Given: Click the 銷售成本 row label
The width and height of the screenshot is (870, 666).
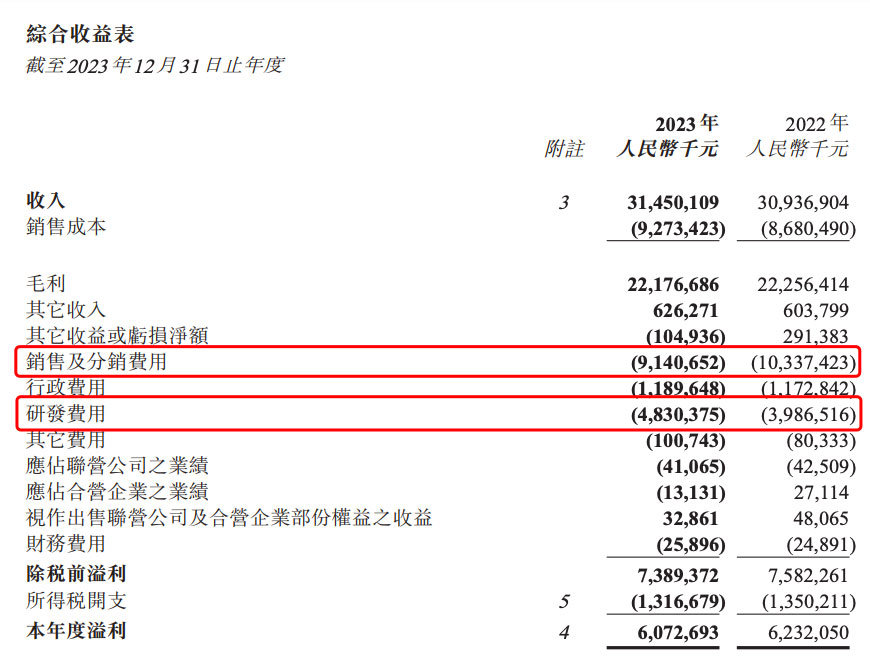Looking at the screenshot, I should click(x=65, y=228).
